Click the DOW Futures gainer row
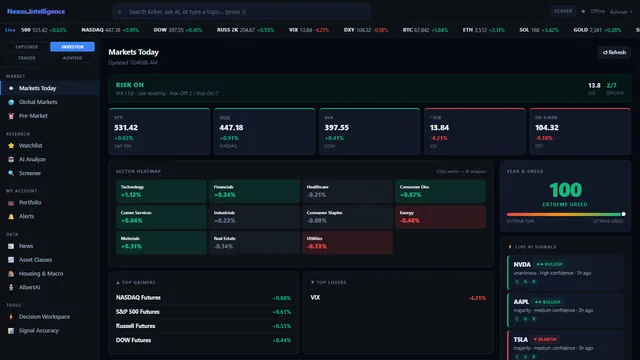Viewport: 640px width, 360px height. tap(203, 340)
